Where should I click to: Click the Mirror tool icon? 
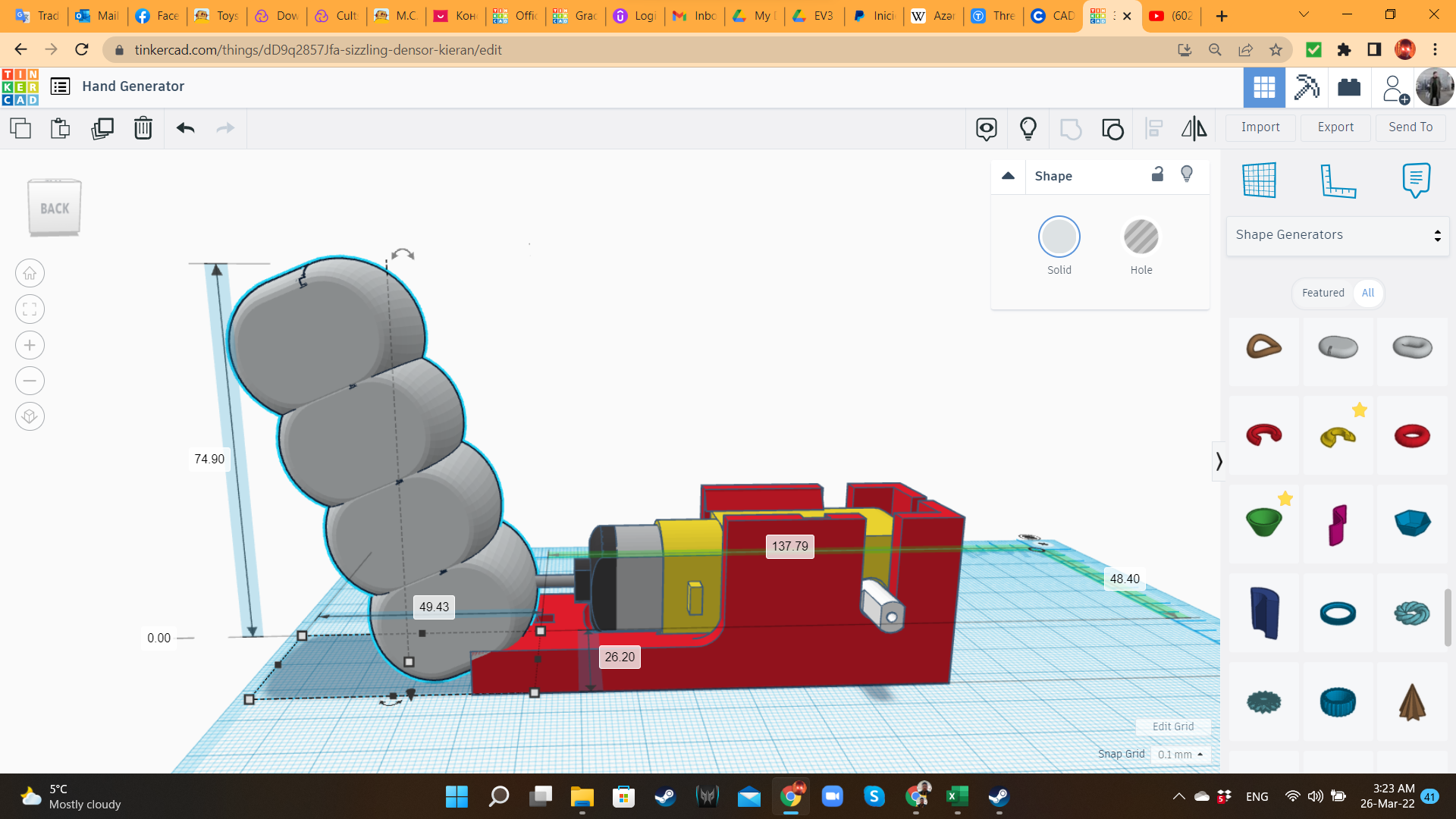[1194, 128]
